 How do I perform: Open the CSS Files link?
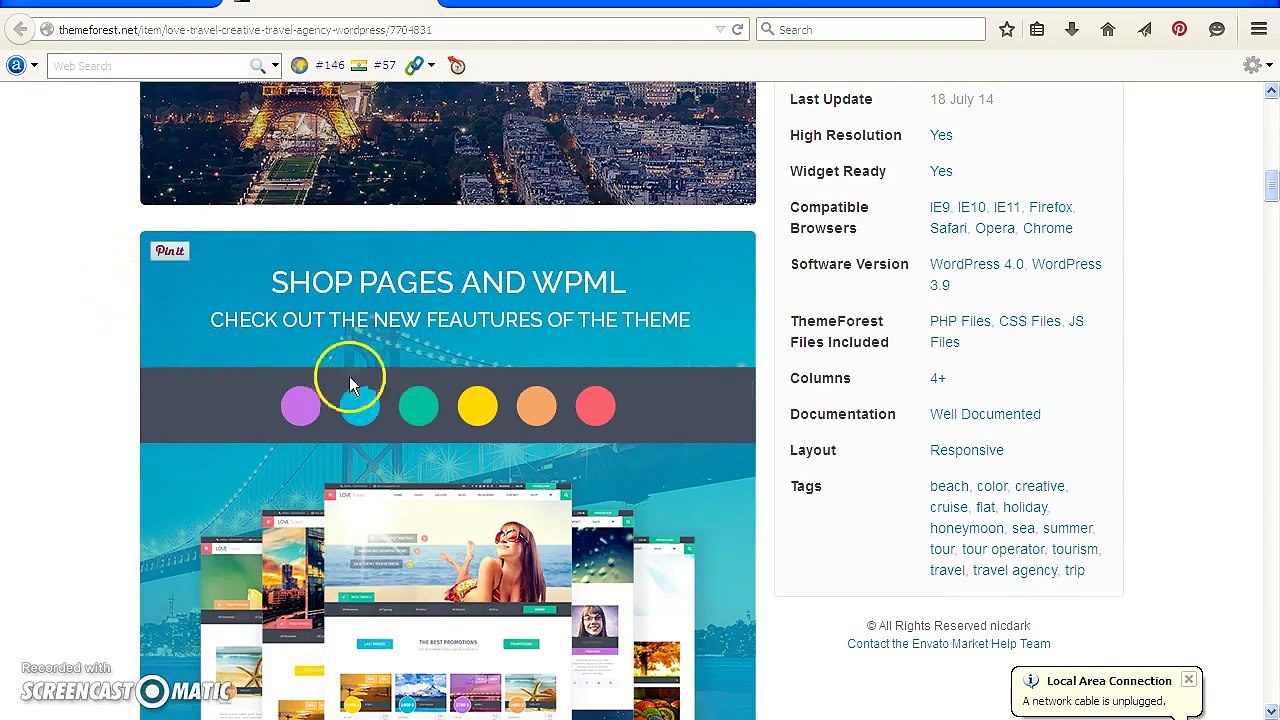(x=1030, y=321)
